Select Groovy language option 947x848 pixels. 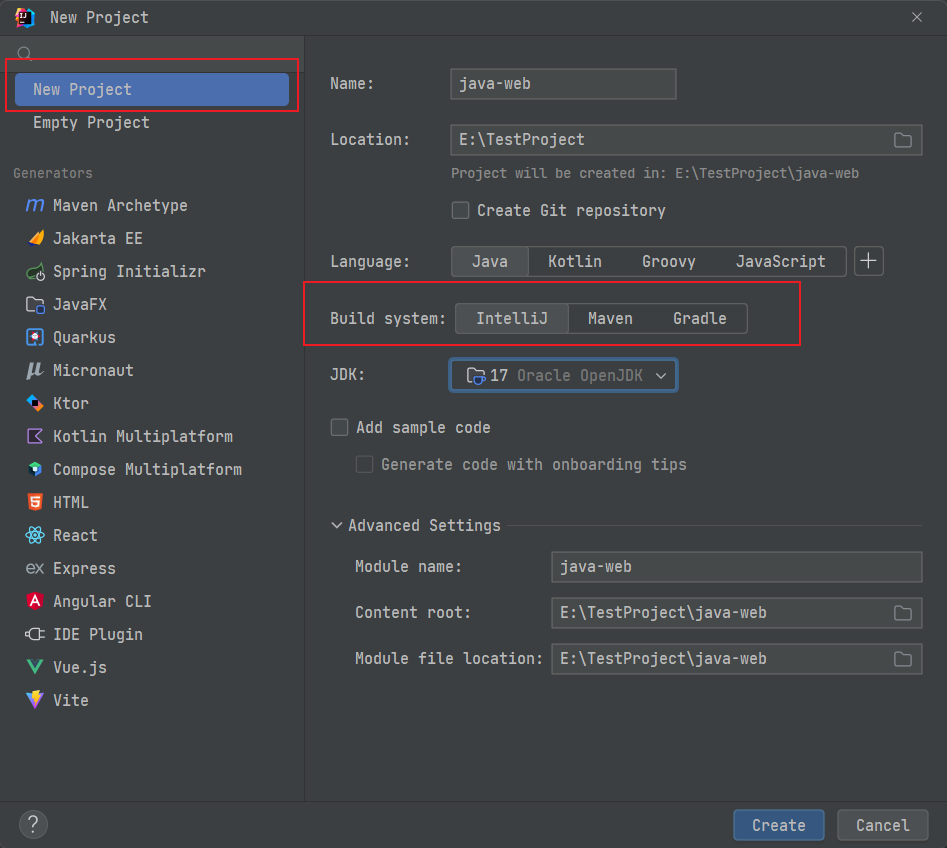pos(669,262)
